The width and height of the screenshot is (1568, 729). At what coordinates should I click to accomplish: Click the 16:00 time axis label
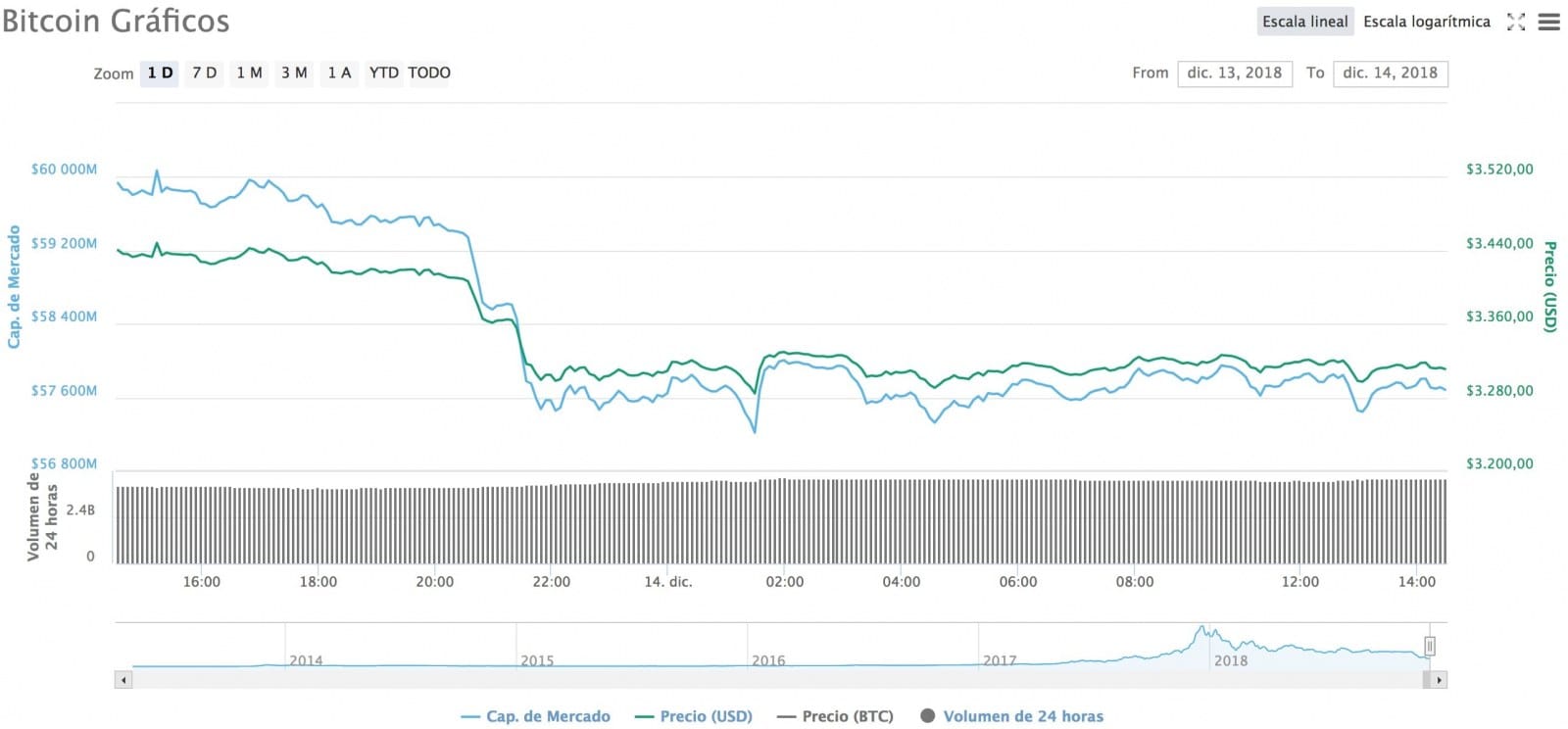point(202,582)
